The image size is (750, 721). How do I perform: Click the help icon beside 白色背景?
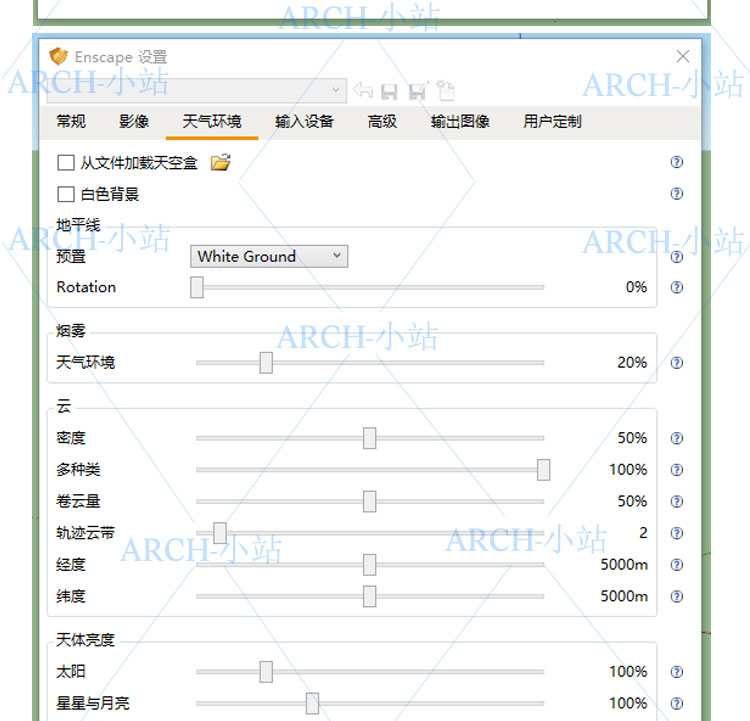(x=677, y=194)
